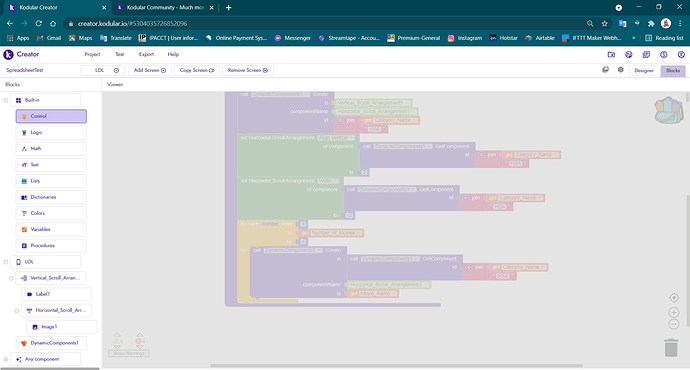Bookmark this page with star icon
The image size is (690, 370).
[605, 23]
